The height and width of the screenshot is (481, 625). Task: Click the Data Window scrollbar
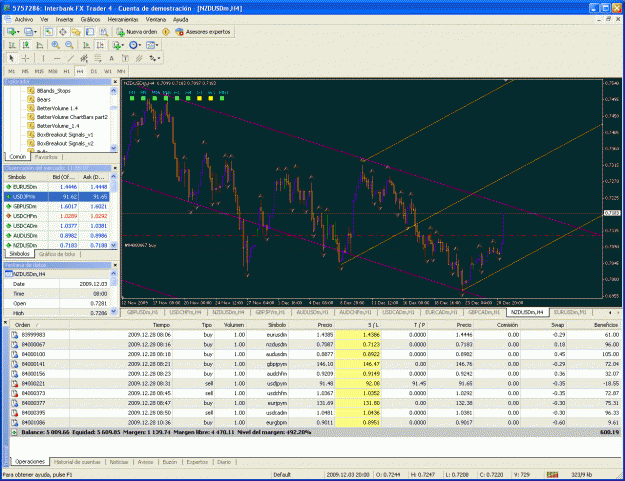[x=114, y=293]
